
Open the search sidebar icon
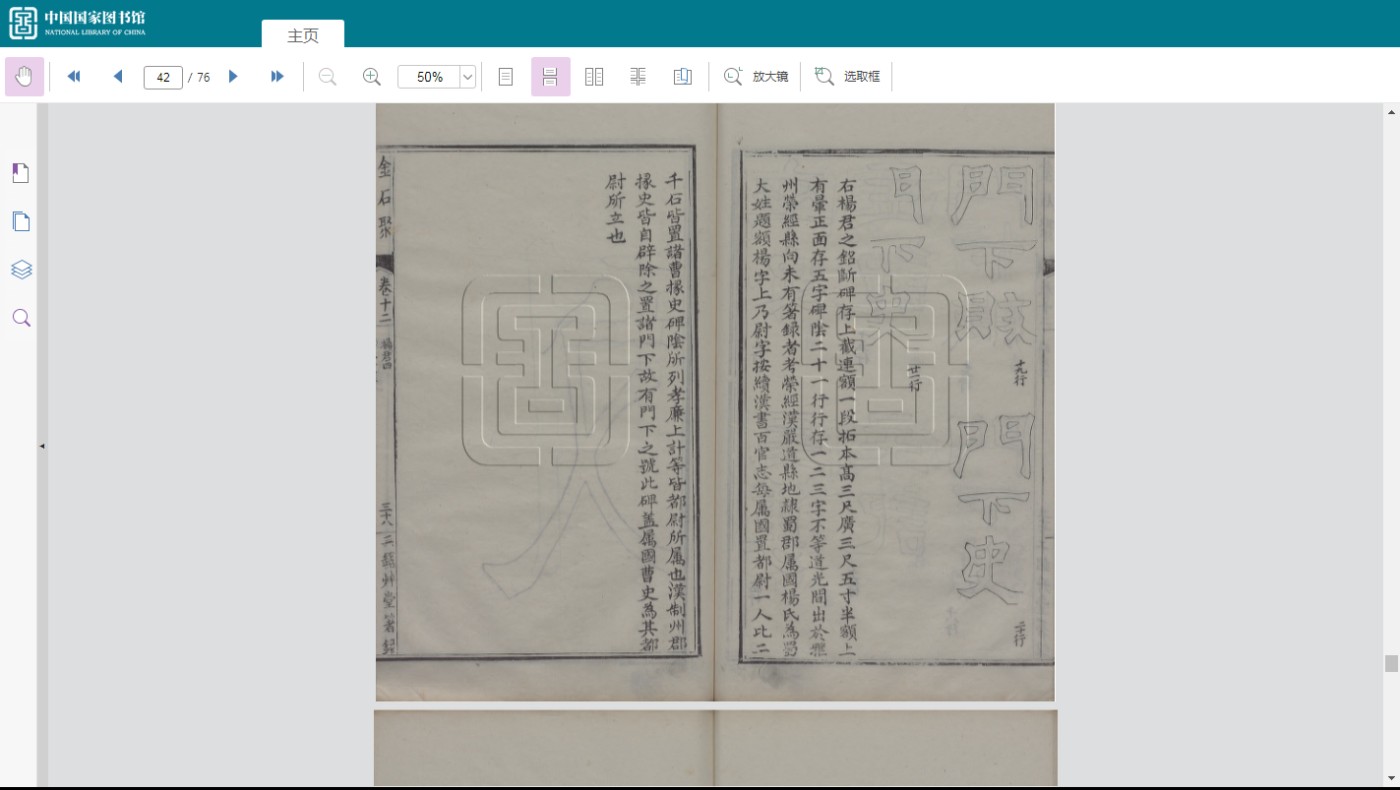click(21, 318)
